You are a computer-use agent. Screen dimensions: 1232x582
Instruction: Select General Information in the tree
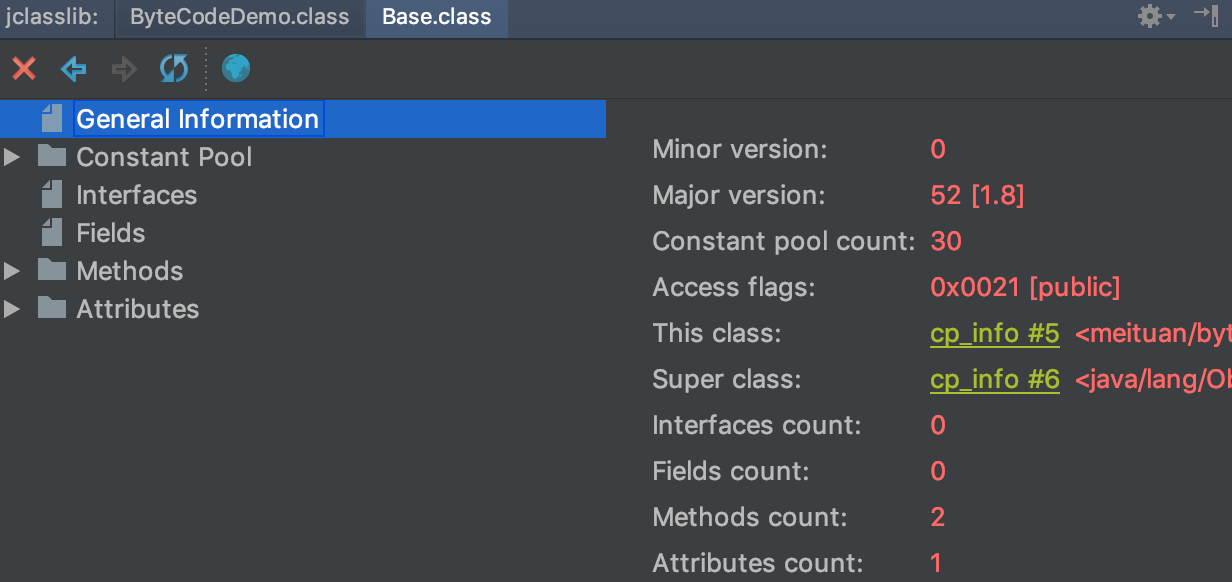(197, 119)
